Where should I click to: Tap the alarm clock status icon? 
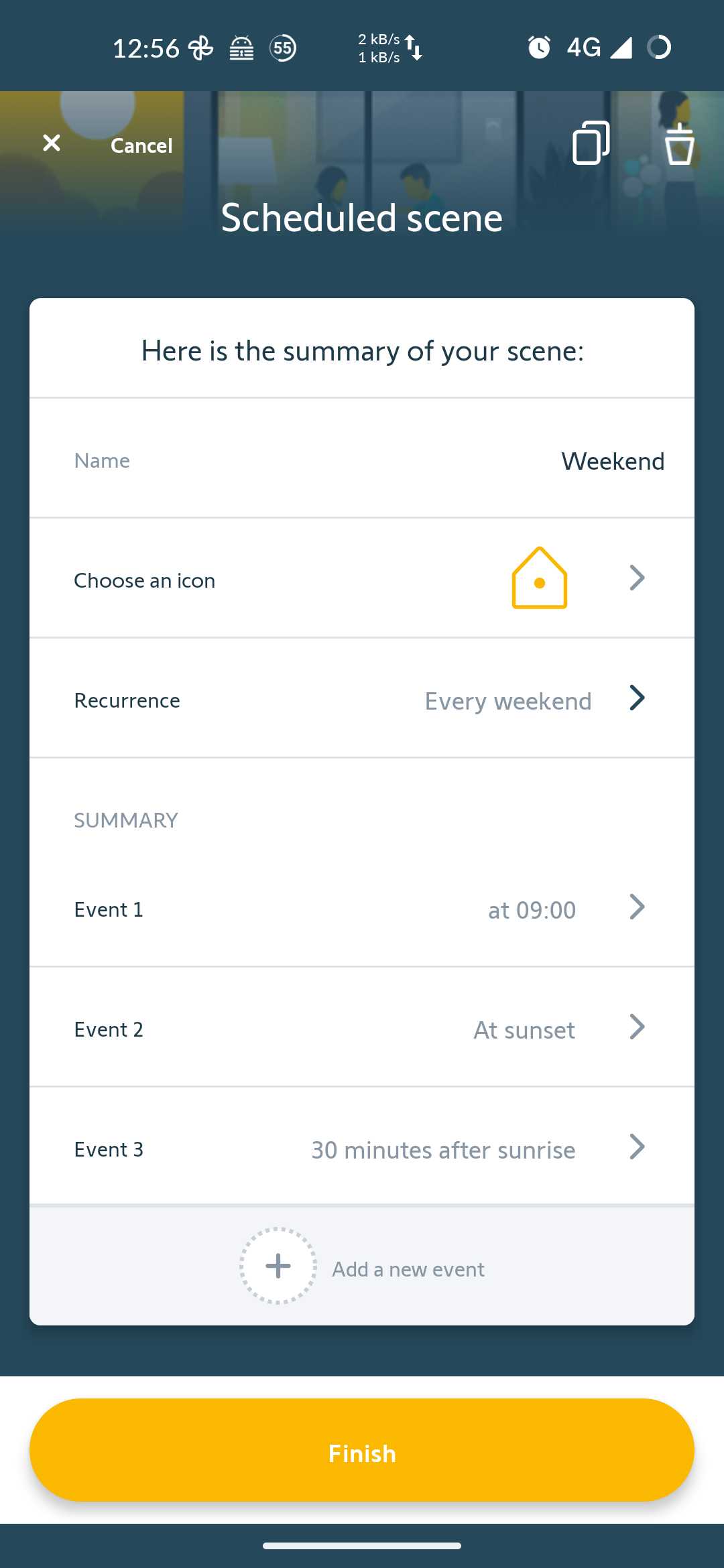(x=539, y=48)
